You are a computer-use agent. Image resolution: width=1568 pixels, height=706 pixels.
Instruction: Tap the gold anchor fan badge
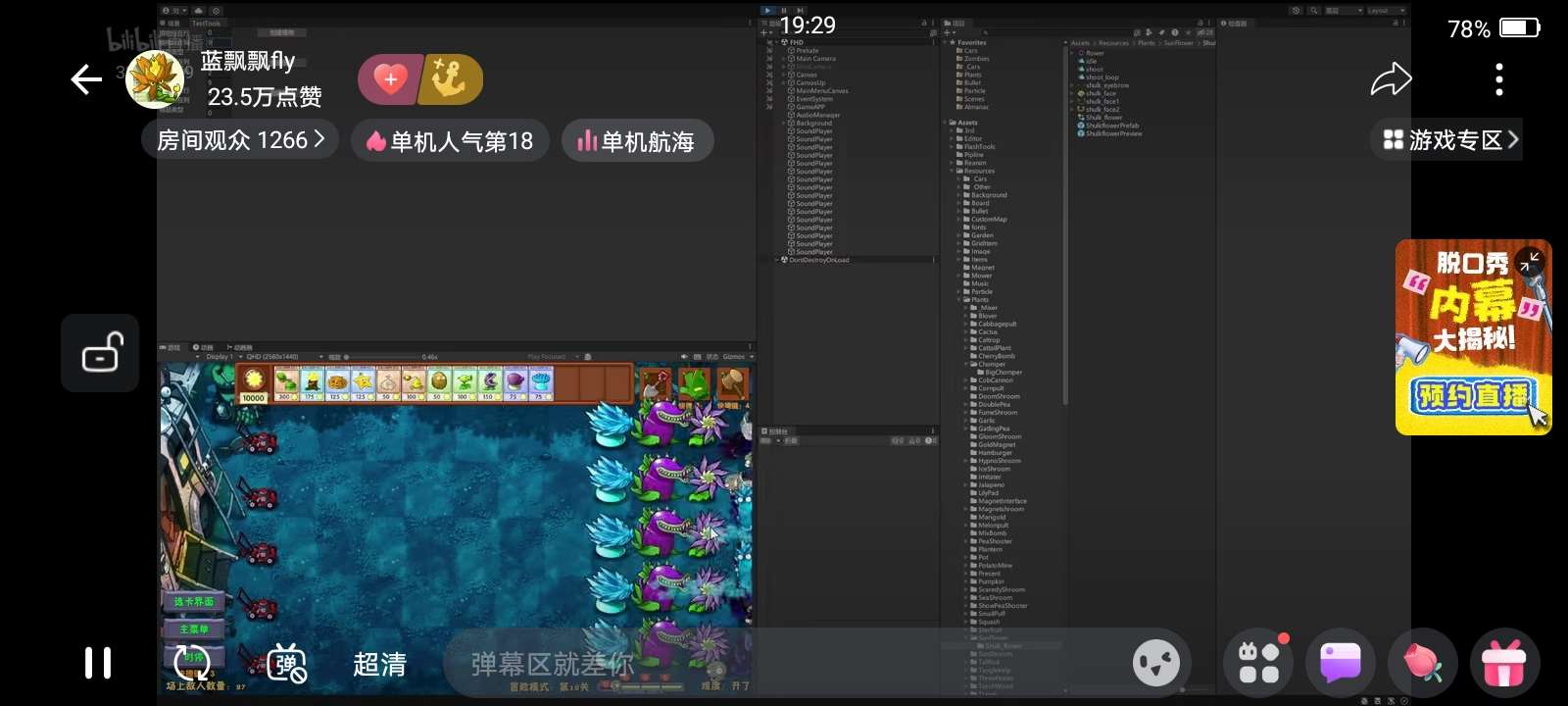point(451,79)
